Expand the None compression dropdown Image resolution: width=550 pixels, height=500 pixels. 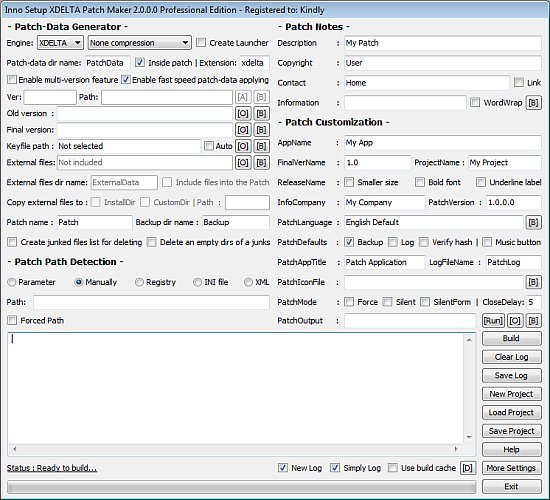[x=139, y=43]
